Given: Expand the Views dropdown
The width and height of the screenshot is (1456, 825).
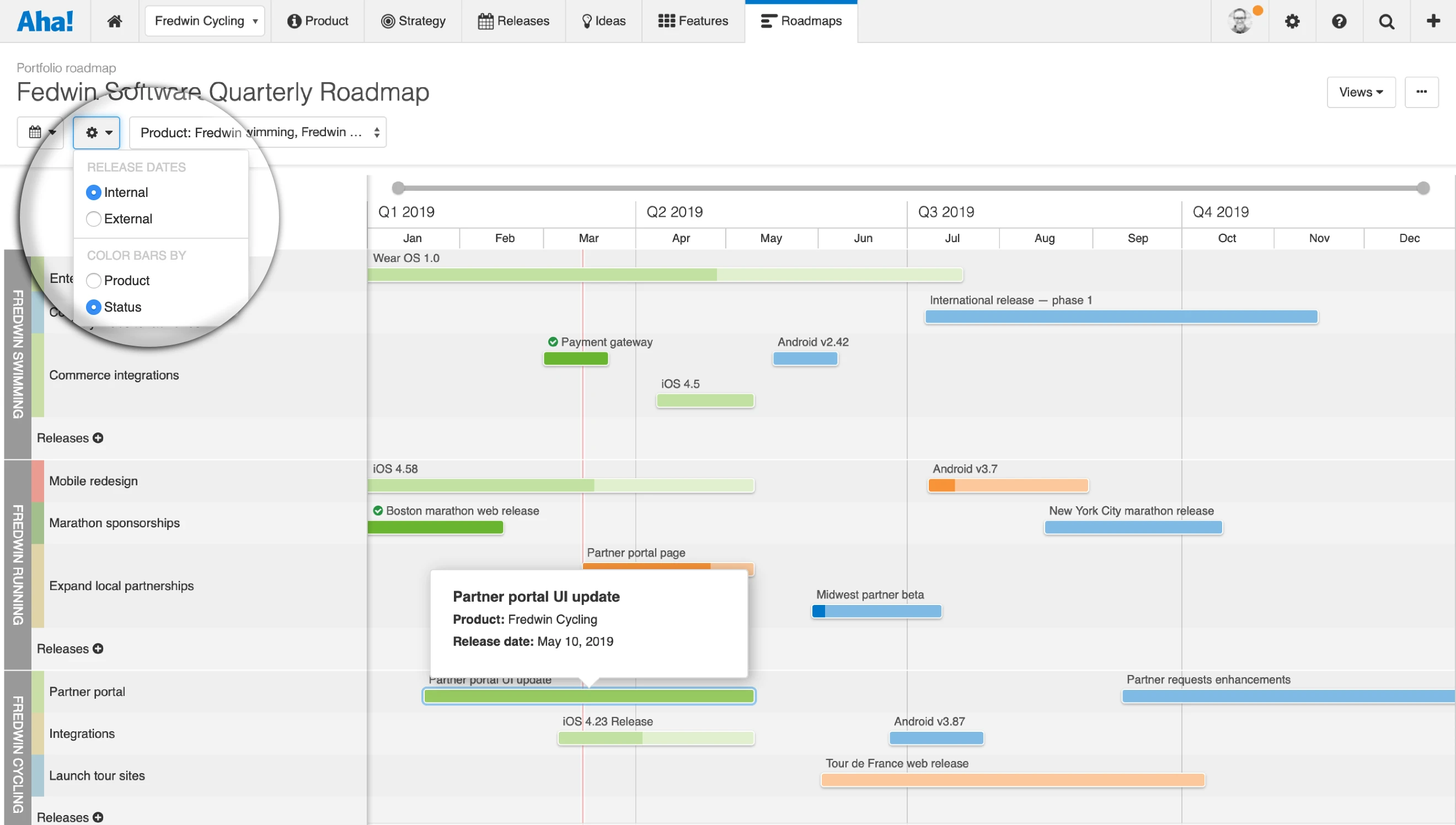Looking at the screenshot, I should (1360, 92).
